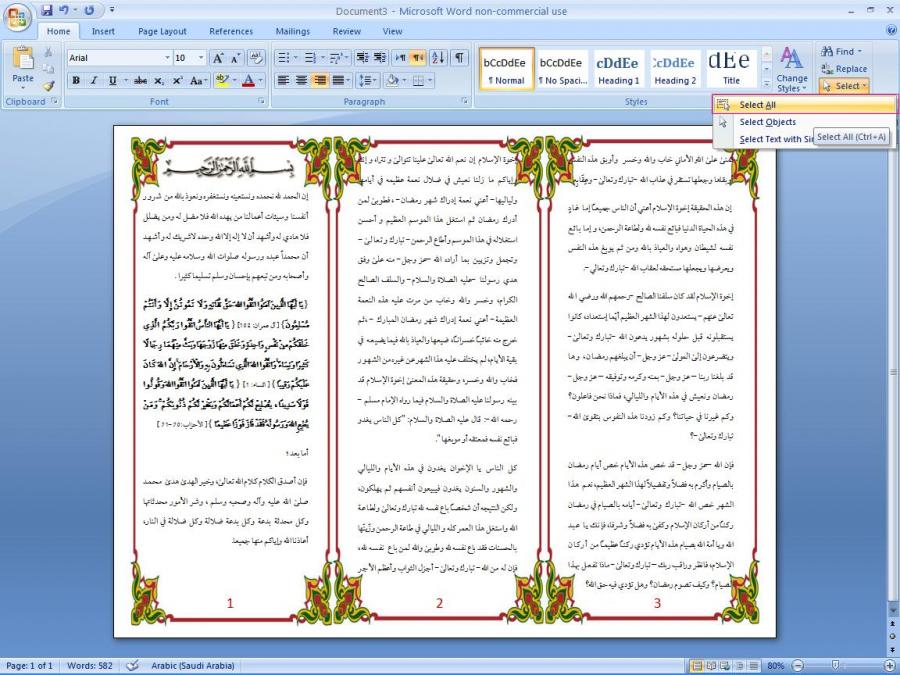This screenshot has width=900, height=675.
Task: Switch to the Page Layout tab
Action: click(162, 31)
